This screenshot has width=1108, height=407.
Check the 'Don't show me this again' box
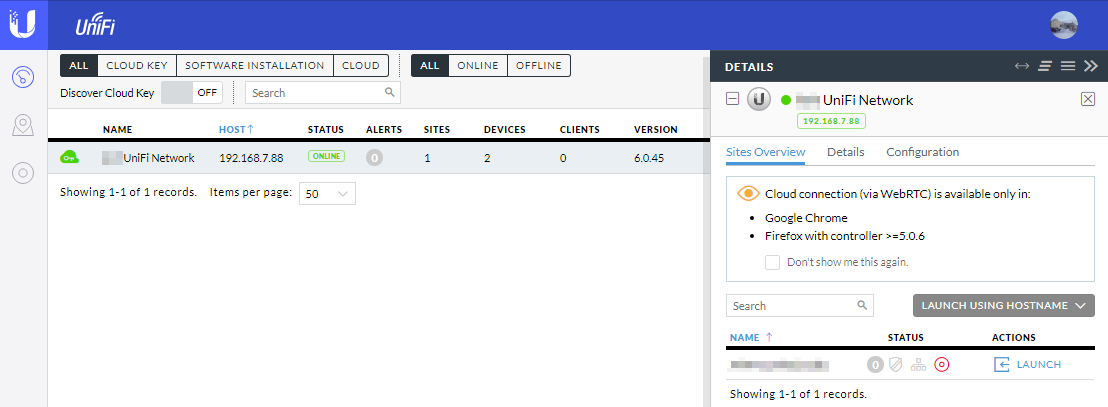click(x=772, y=262)
